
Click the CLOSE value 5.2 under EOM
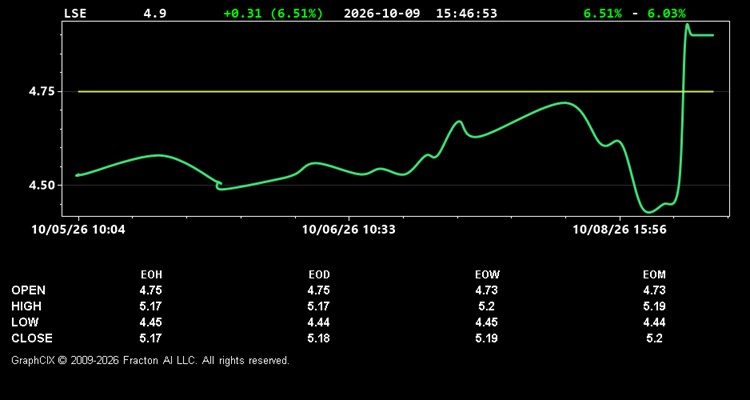pyautogui.click(x=654, y=338)
